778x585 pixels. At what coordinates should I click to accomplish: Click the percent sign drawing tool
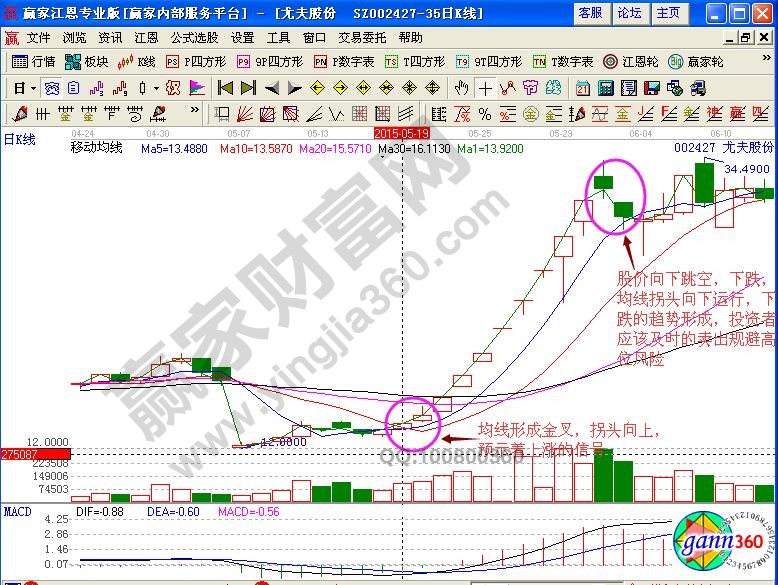[x=485, y=113]
